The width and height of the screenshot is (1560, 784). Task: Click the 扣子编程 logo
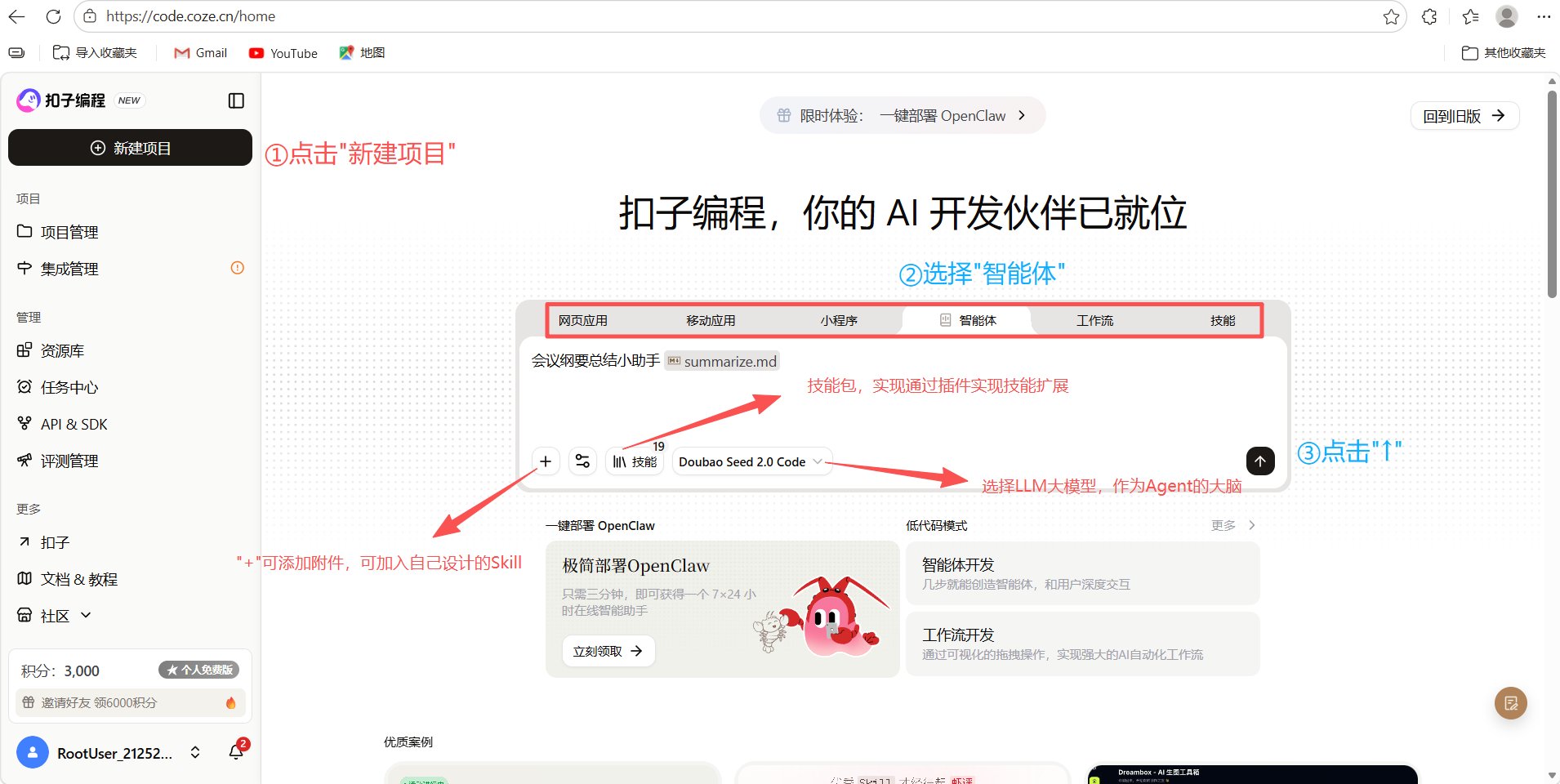[61, 100]
